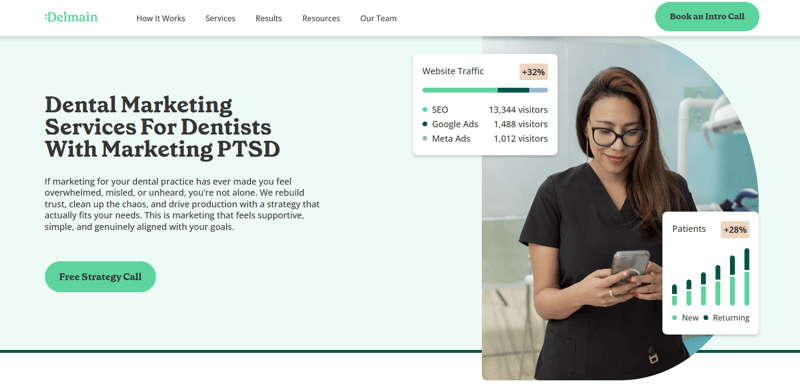The width and height of the screenshot is (800, 389).
Task: Click the Website Traffic progress bar
Action: (x=485, y=90)
